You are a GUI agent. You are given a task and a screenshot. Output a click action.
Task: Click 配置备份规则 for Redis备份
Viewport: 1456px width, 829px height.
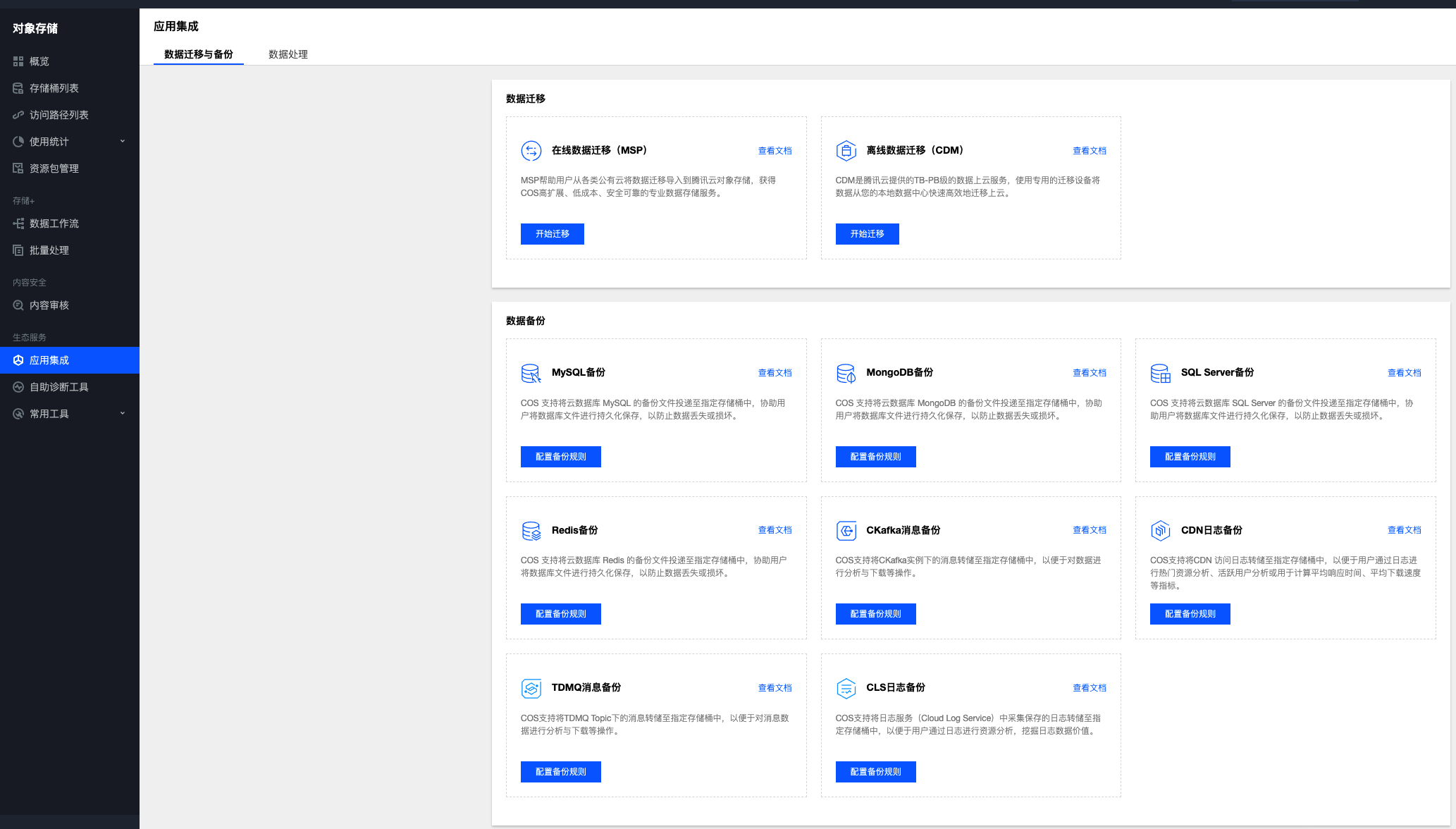point(560,613)
